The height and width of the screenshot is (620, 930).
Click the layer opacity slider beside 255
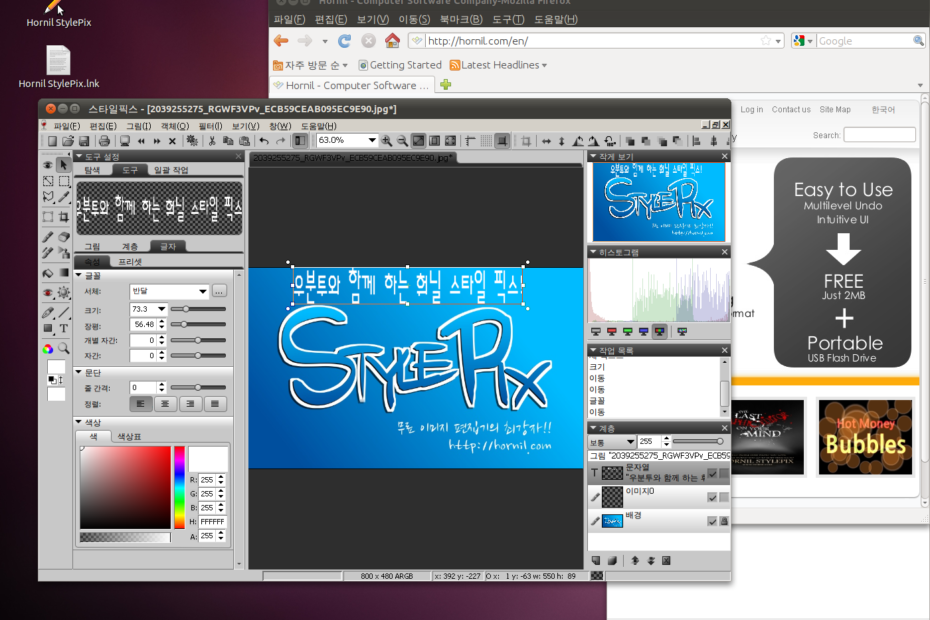coord(698,441)
